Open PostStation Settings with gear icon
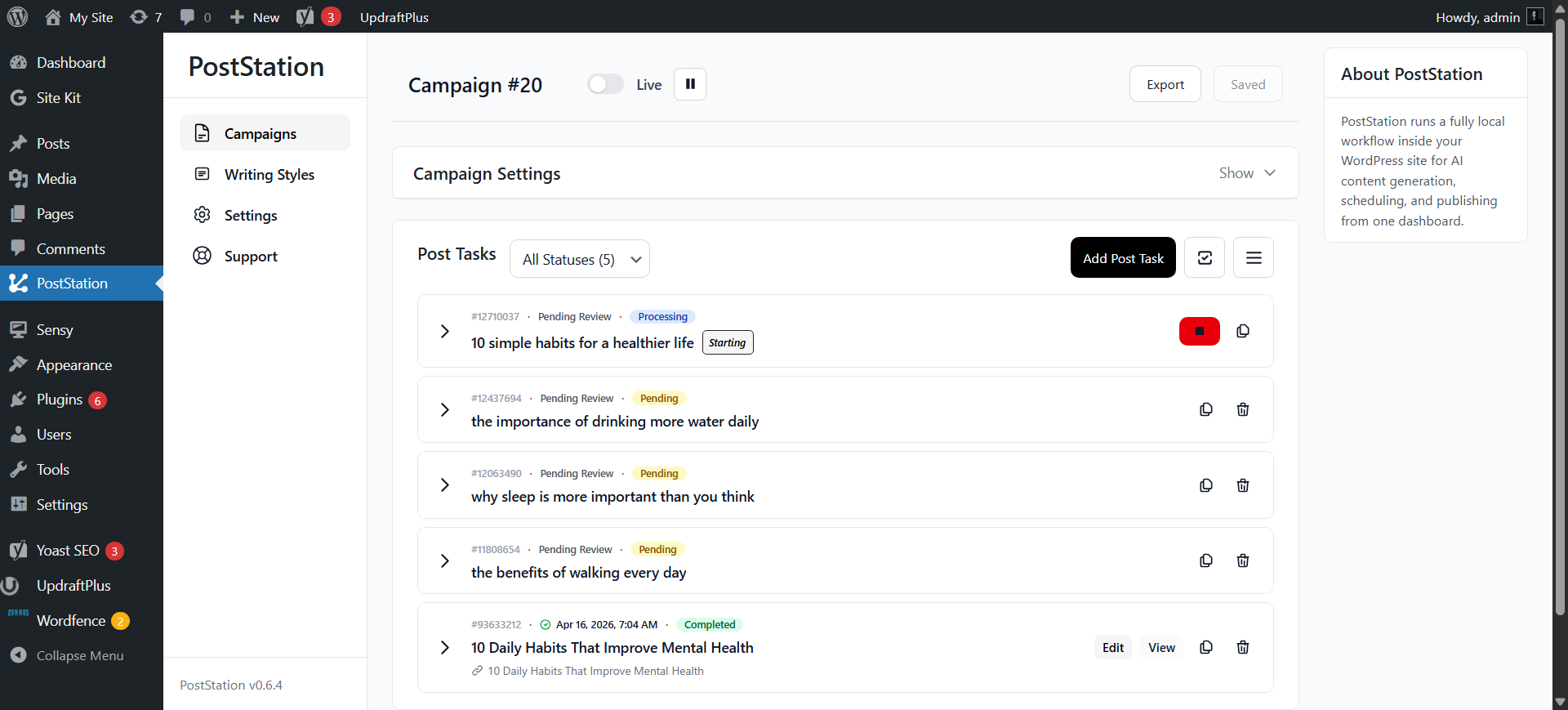 tap(265, 215)
